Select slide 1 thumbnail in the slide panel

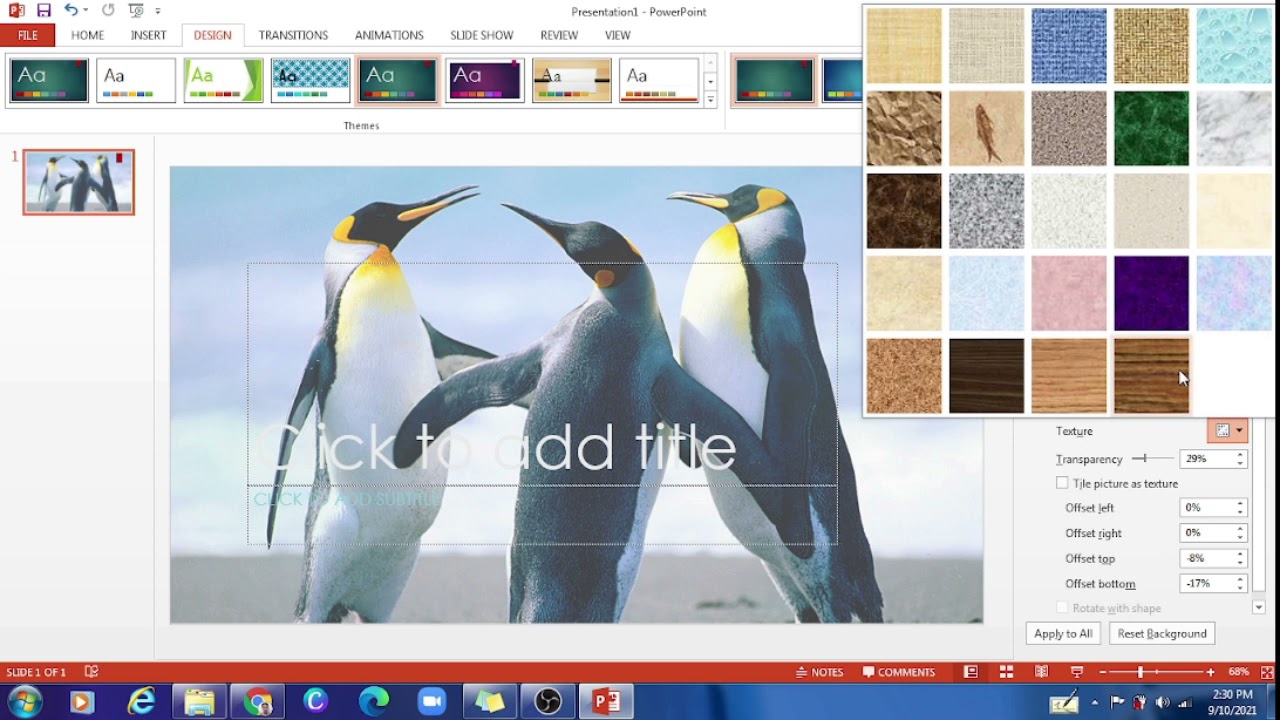[x=78, y=182]
